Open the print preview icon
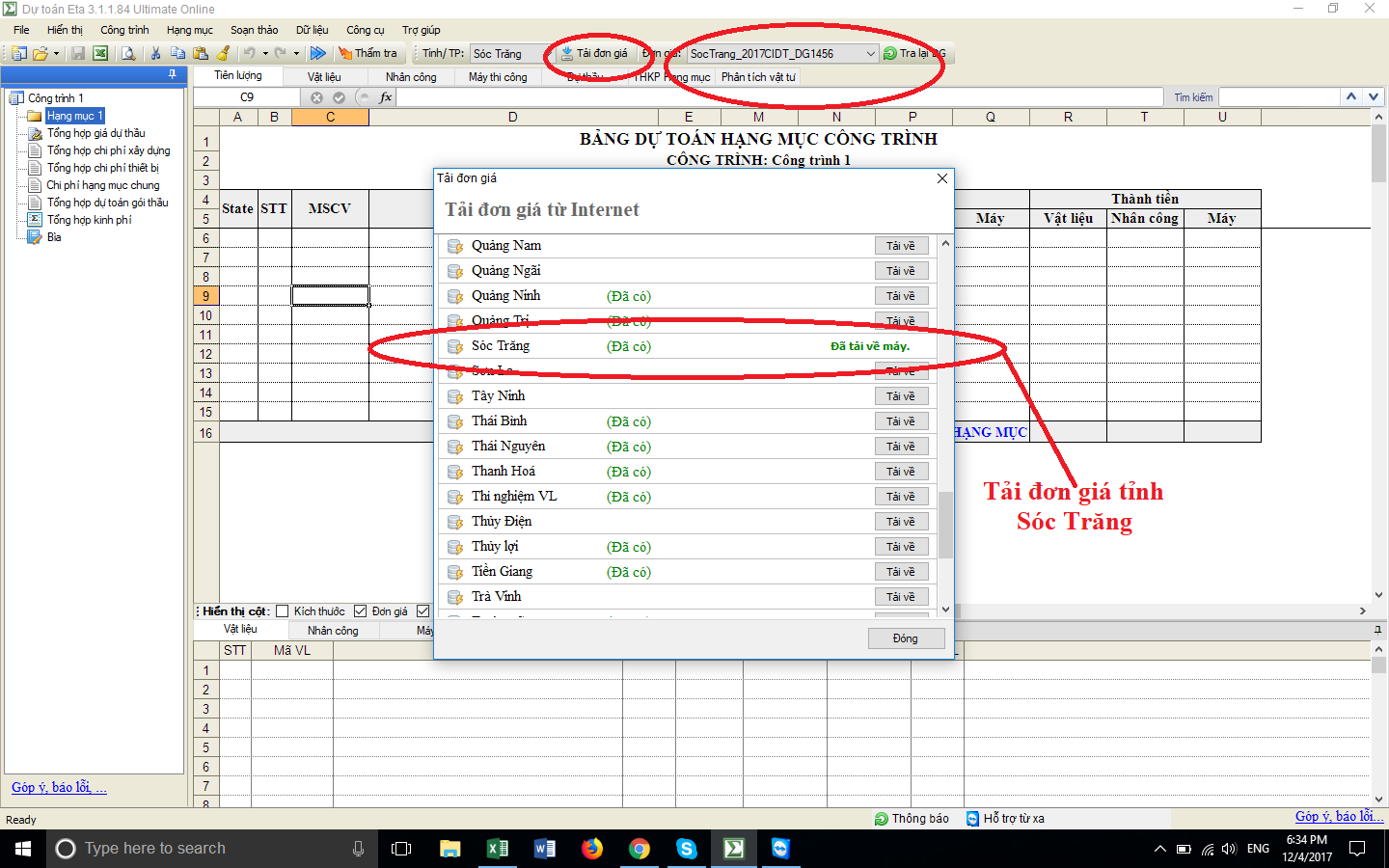Screen dimensions: 1389x868 127,53
